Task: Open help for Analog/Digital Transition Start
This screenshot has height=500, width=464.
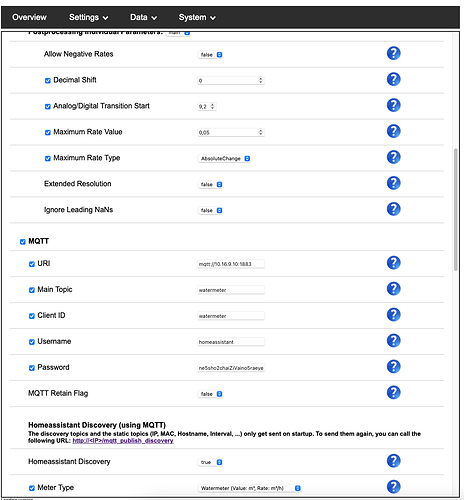Action: click(x=393, y=105)
